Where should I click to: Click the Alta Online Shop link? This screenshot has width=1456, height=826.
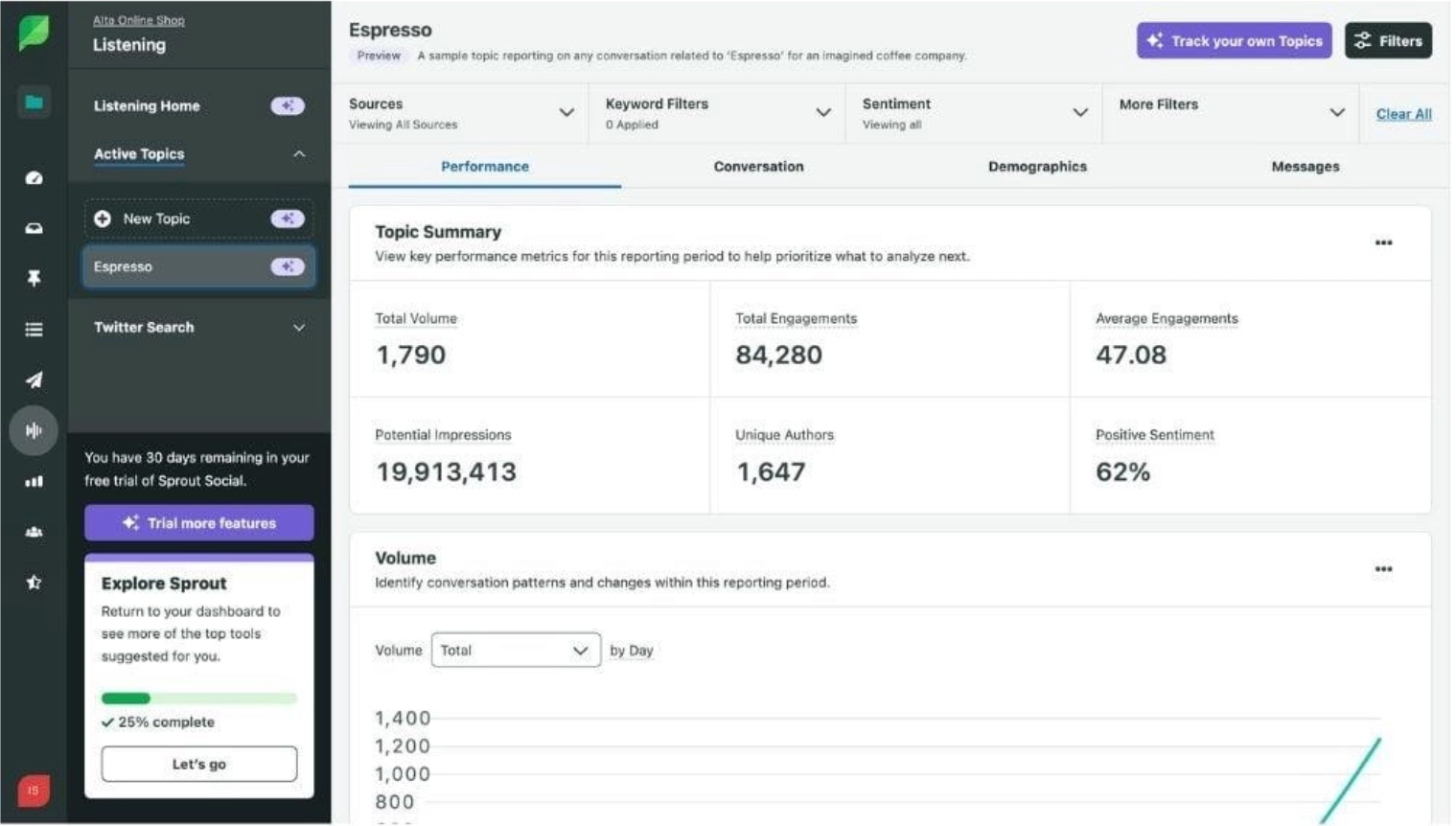tap(139, 20)
